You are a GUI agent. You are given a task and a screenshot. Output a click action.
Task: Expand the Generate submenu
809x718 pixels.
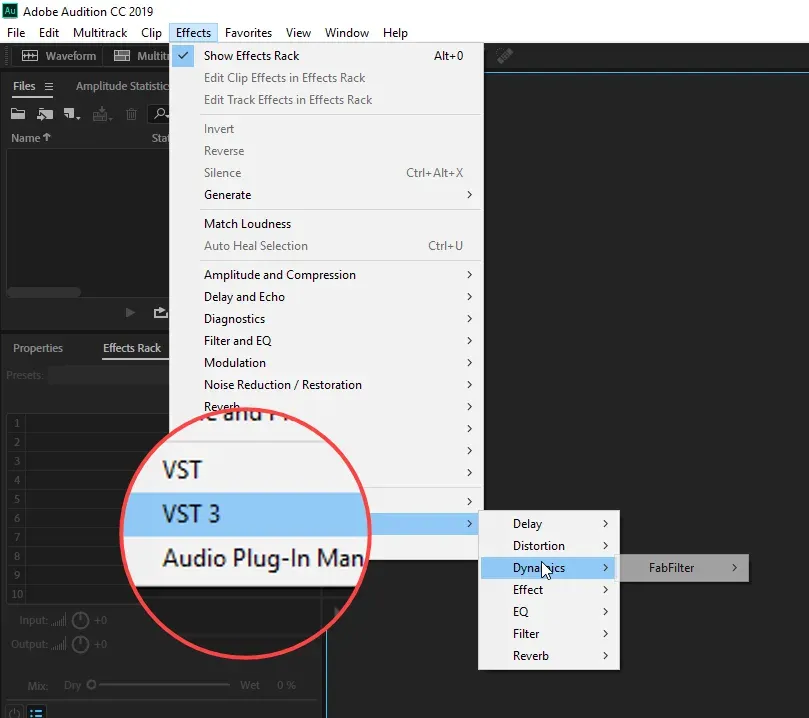tap(326, 195)
